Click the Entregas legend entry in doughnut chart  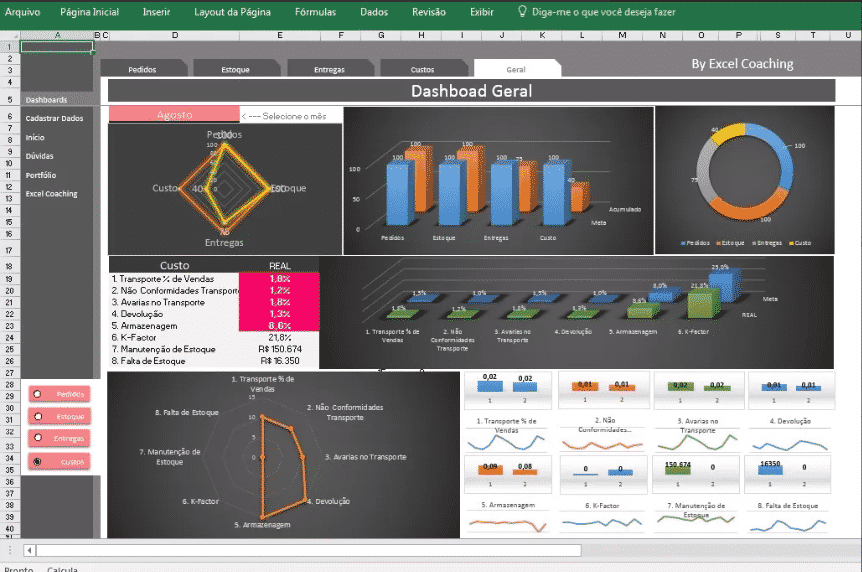pos(767,243)
